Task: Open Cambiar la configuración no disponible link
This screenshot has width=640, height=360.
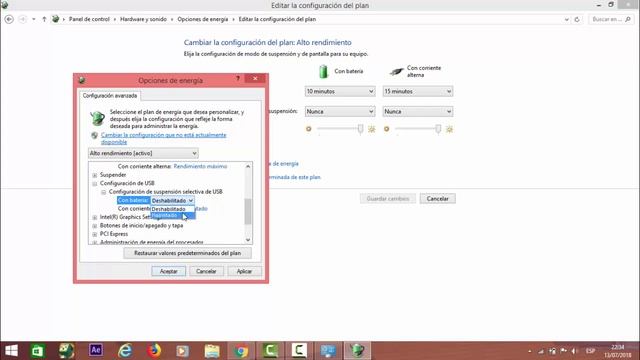Action: click(x=163, y=138)
